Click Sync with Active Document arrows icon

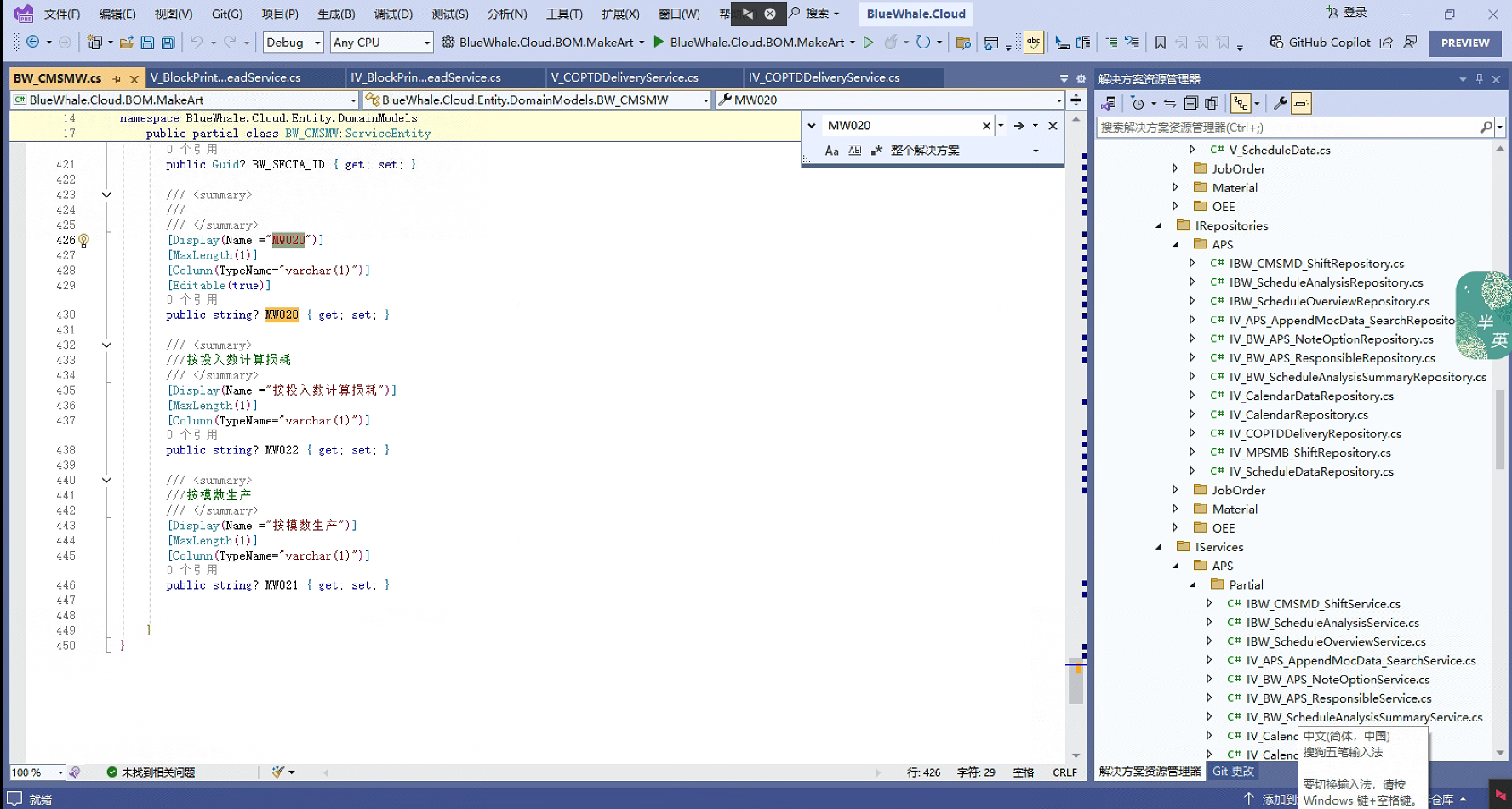pyautogui.click(x=1170, y=104)
